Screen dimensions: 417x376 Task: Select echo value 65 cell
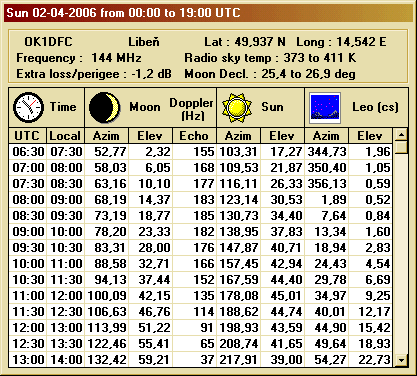[x=194, y=344]
